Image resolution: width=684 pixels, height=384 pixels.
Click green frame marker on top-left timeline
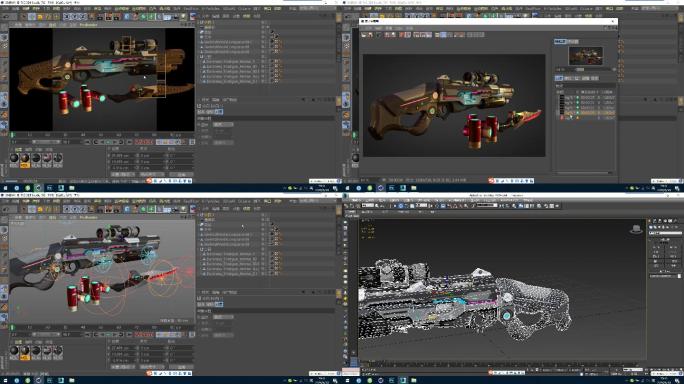(x=12, y=134)
